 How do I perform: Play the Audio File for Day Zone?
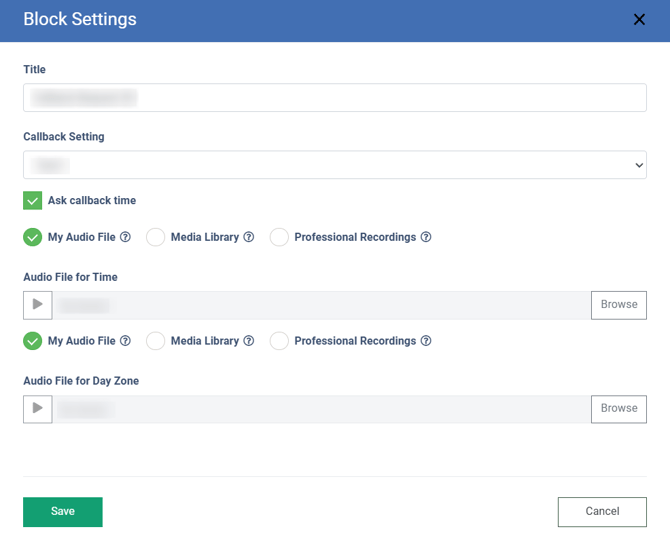[38, 409]
